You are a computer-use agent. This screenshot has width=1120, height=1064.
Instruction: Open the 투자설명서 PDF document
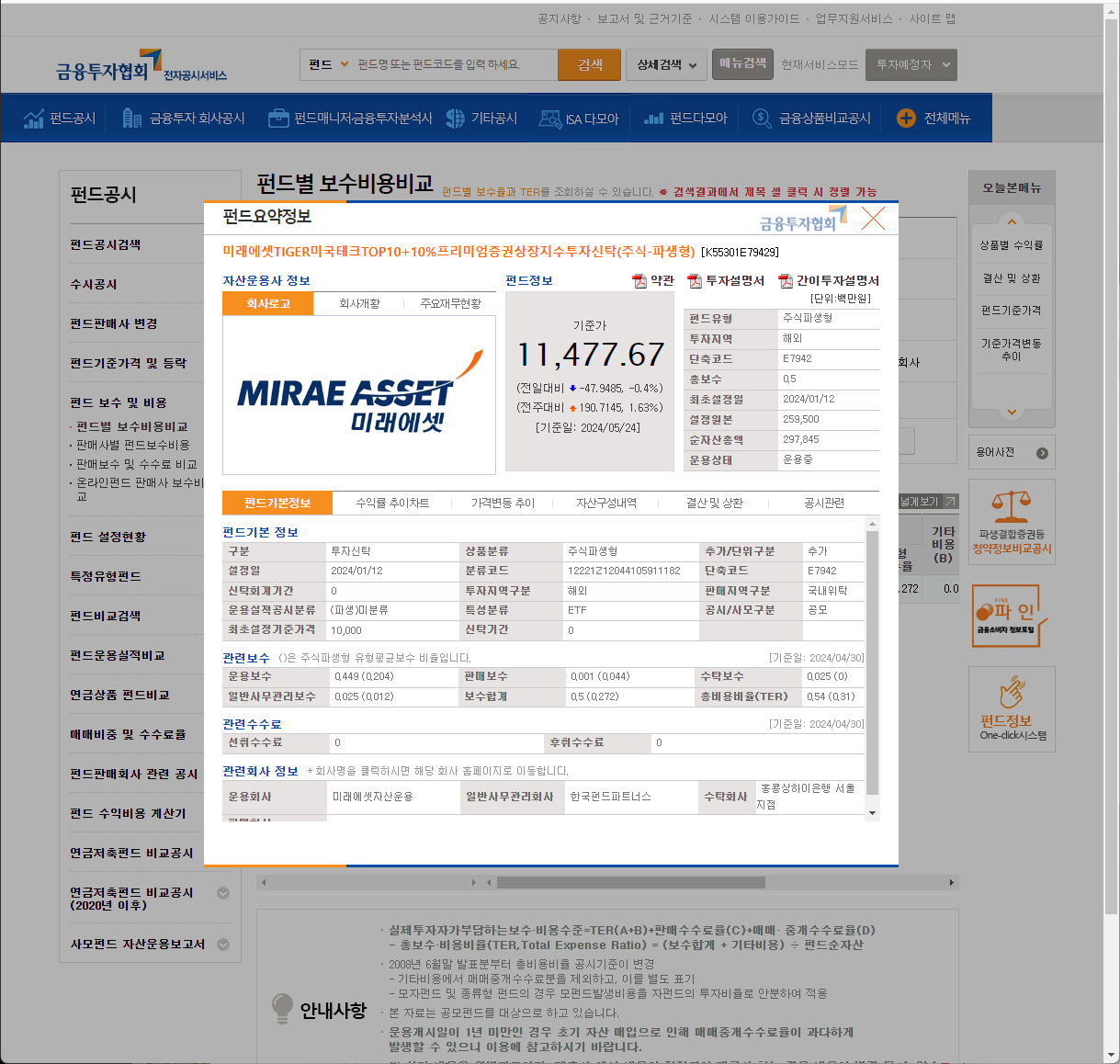click(x=726, y=281)
